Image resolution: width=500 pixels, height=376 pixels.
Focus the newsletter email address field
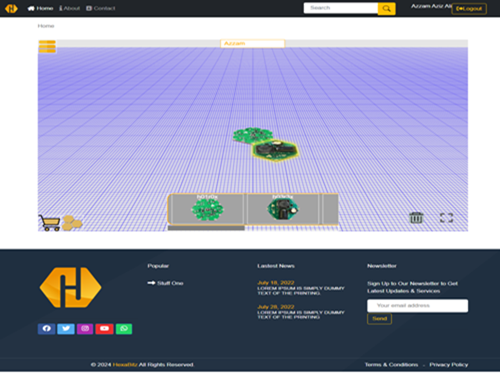tap(417, 305)
